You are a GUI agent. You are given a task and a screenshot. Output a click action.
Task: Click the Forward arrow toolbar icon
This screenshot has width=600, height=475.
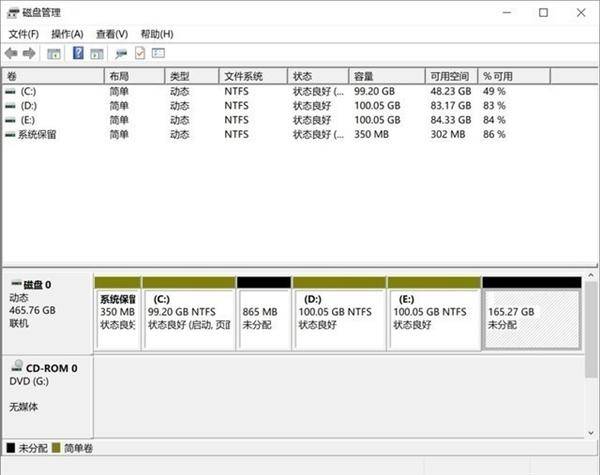(x=29, y=53)
